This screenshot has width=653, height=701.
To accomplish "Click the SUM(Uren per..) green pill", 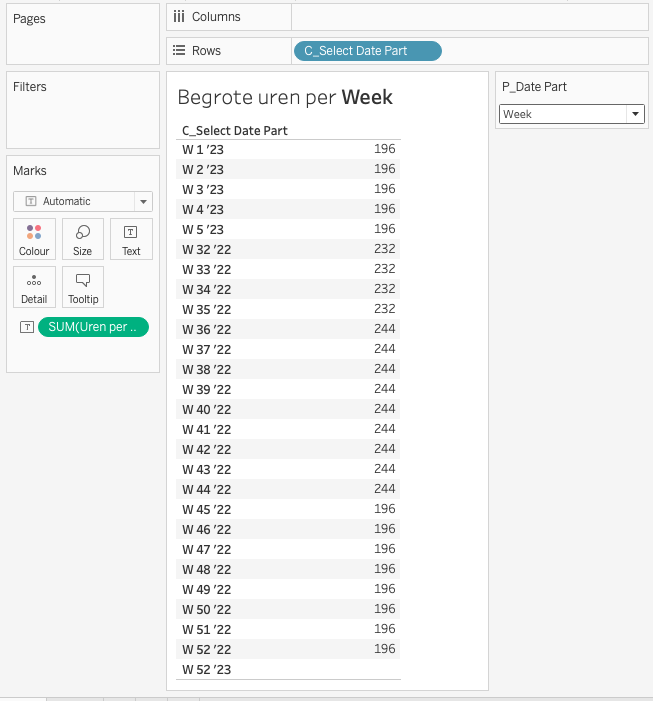I will tap(93, 327).
